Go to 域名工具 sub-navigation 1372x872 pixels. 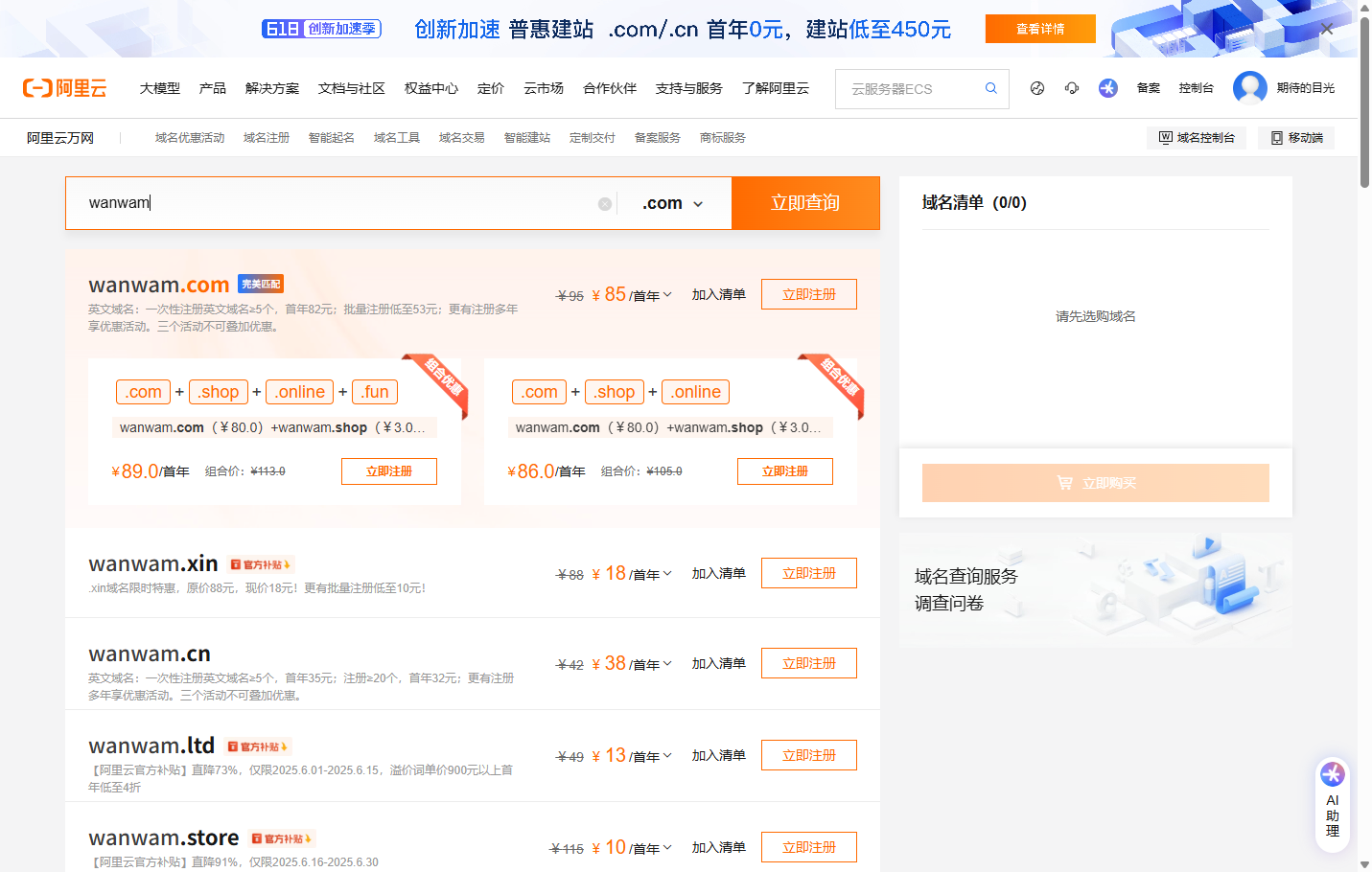[x=397, y=138]
